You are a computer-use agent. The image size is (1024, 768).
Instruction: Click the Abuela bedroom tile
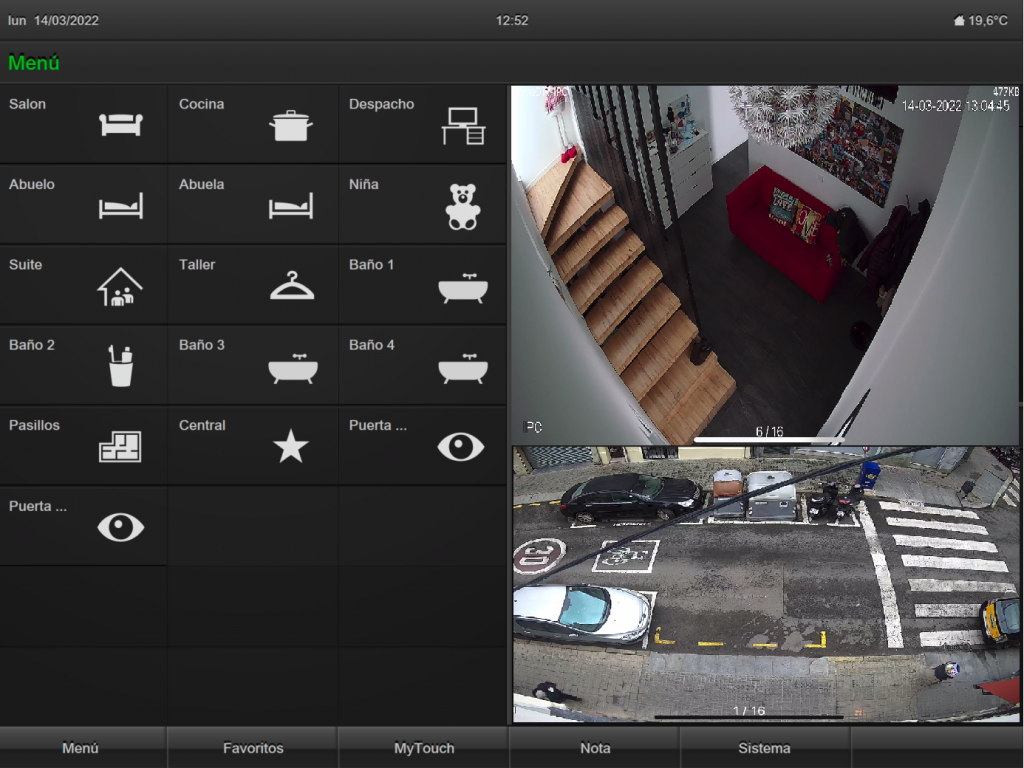click(253, 205)
